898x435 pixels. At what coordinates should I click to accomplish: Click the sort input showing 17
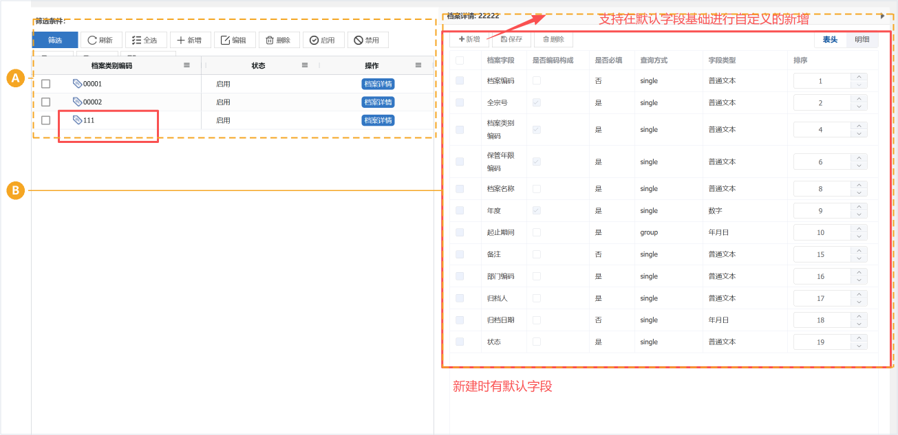821,298
